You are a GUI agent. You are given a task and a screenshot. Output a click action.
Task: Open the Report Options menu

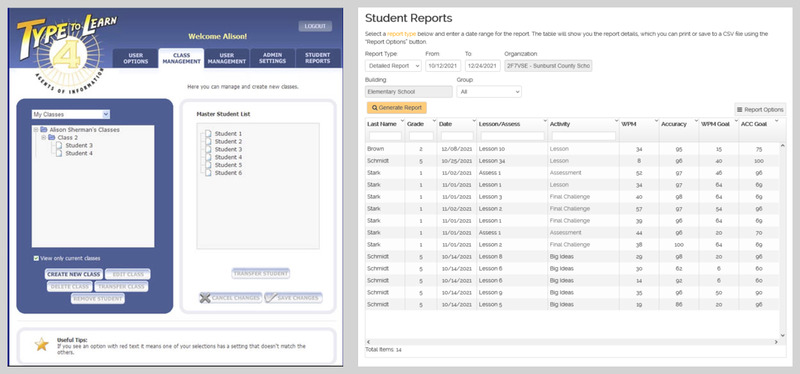760,110
